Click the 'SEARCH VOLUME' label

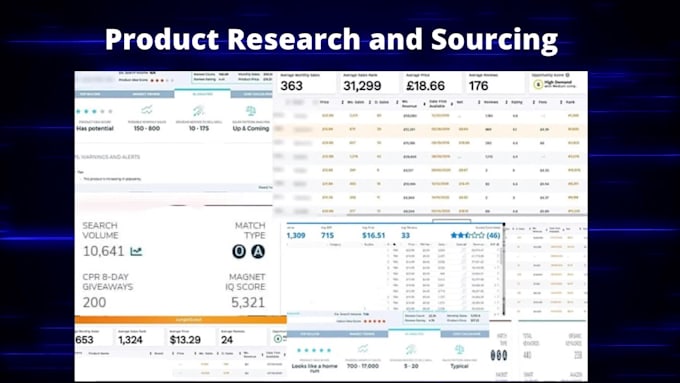100,230
